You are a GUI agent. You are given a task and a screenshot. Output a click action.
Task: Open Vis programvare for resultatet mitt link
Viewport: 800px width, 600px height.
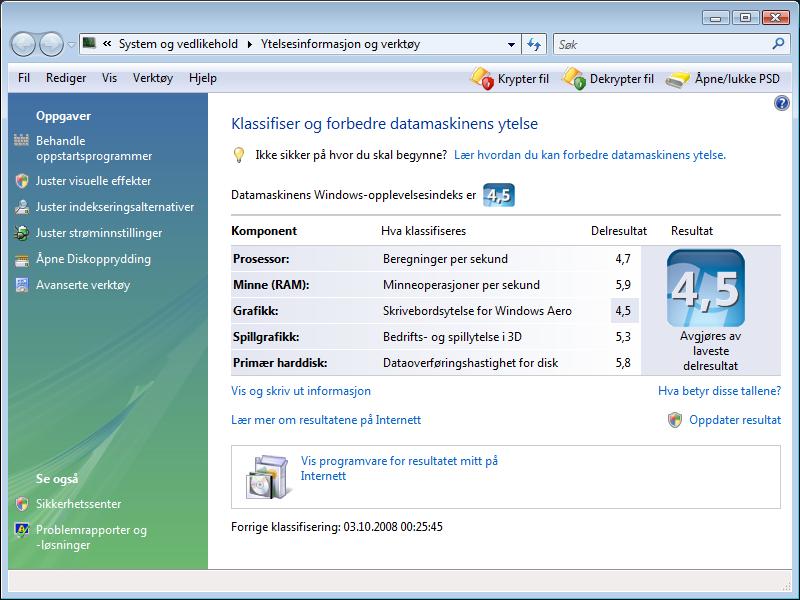[x=399, y=468]
